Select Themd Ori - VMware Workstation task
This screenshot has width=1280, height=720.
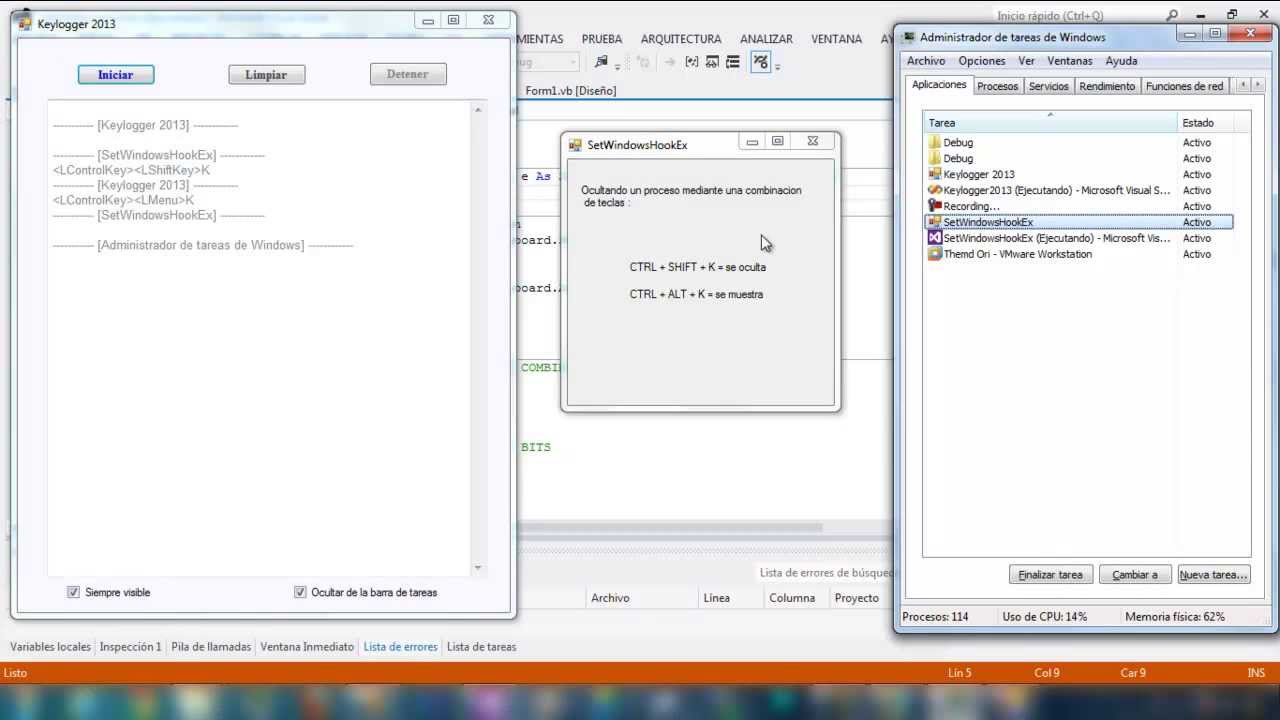[1078, 254]
